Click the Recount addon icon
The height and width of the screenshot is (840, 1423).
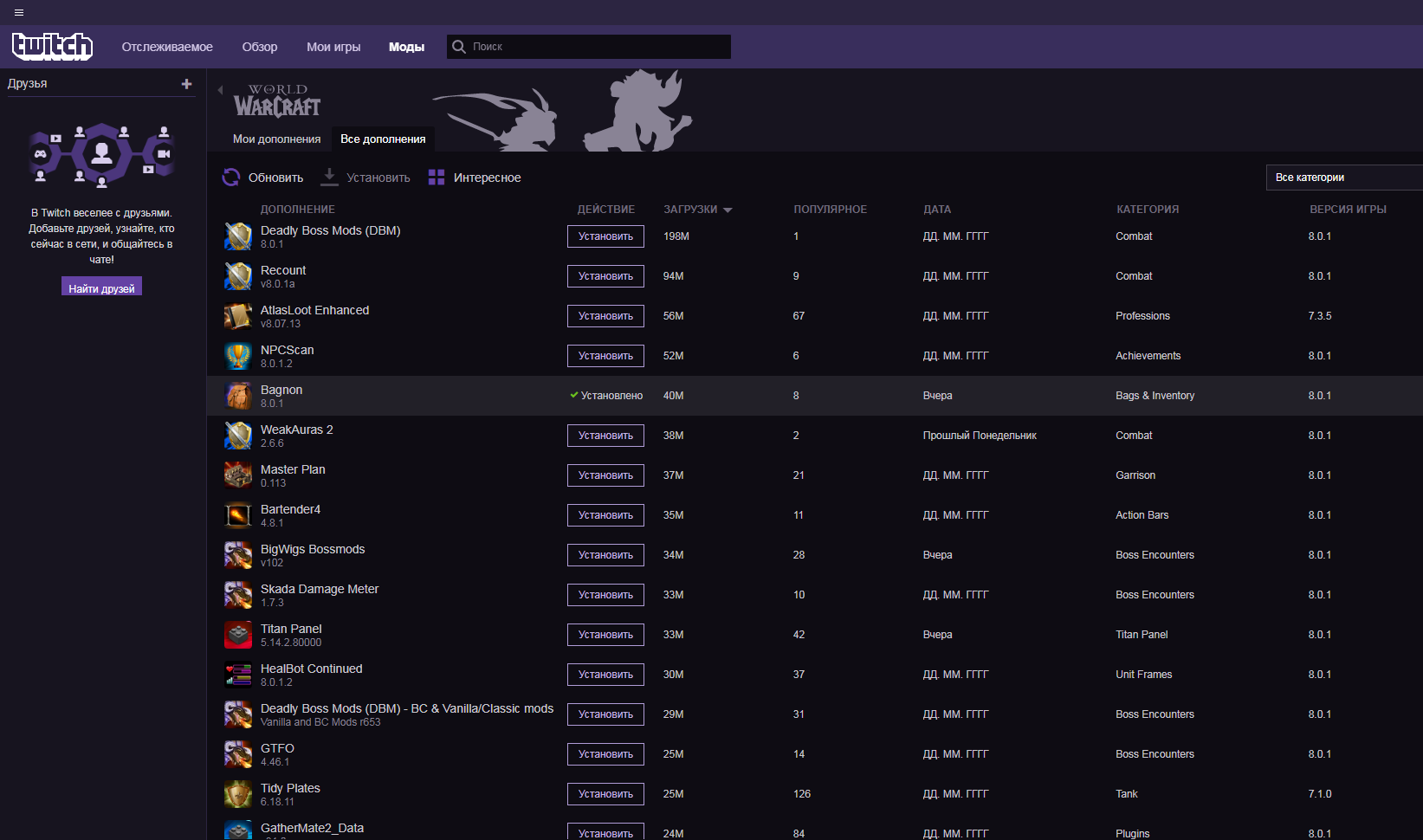click(x=238, y=276)
